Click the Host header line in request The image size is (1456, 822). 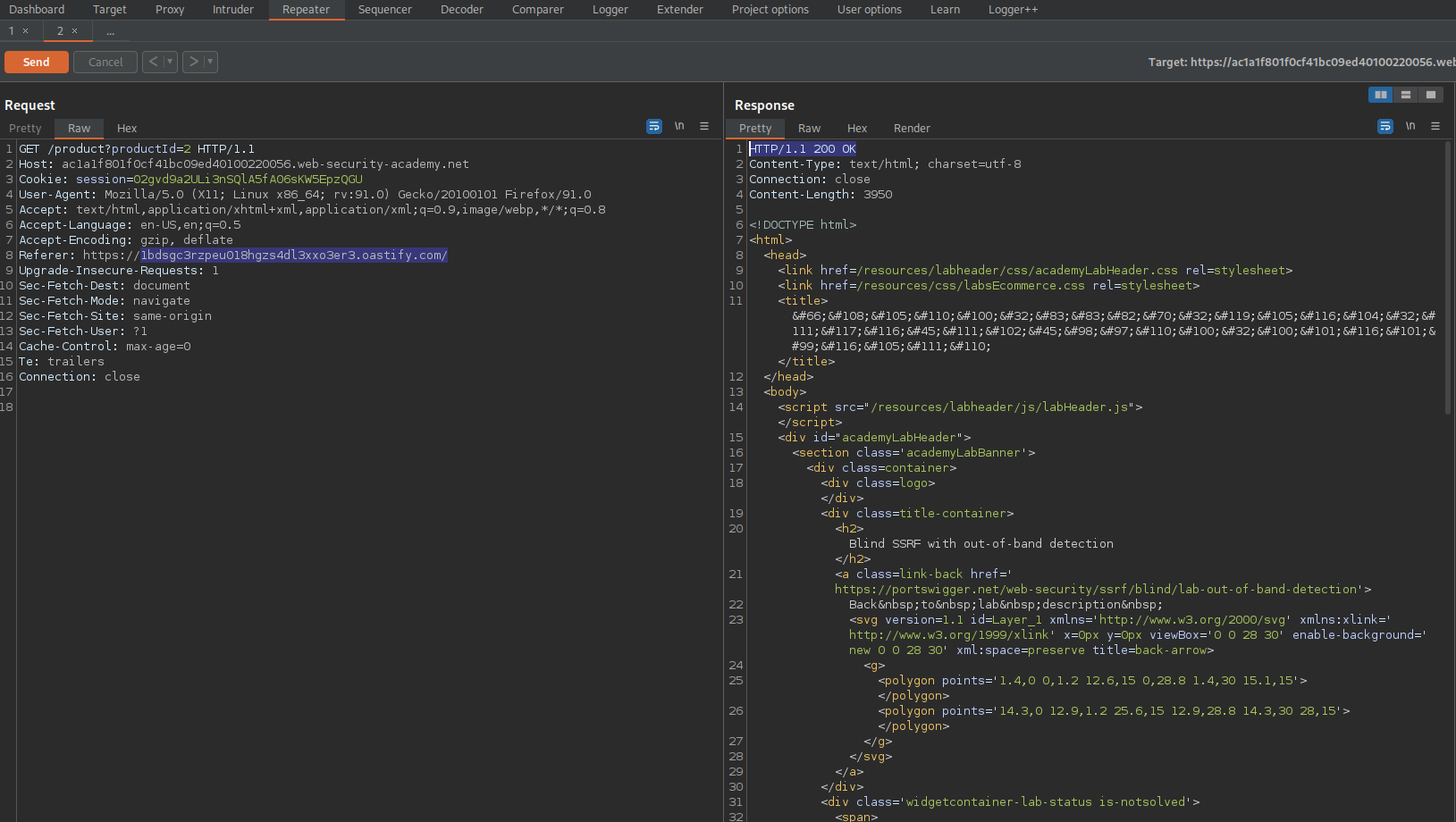tap(244, 164)
